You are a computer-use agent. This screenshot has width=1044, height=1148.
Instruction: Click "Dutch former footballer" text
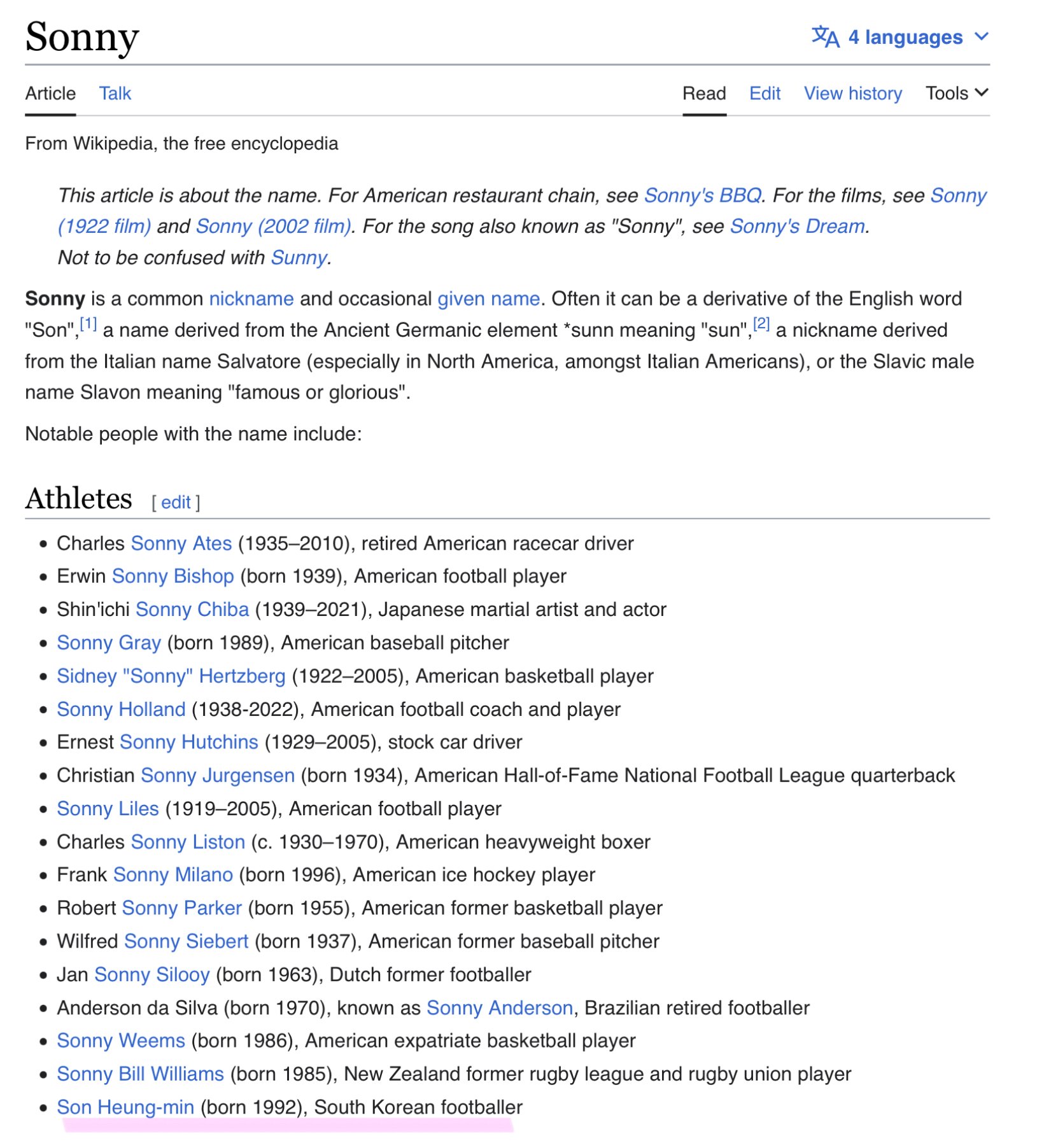[x=430, y=974]
